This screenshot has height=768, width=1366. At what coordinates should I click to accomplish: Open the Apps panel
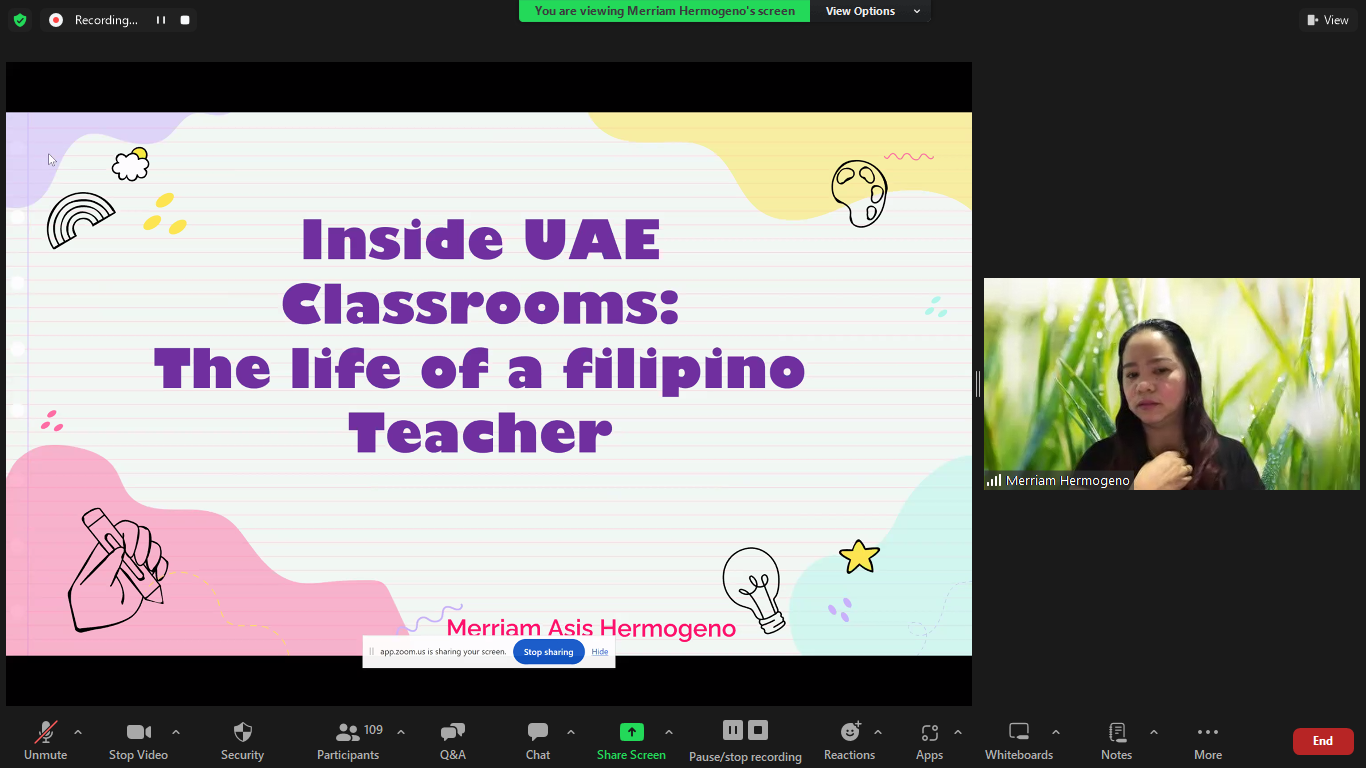point(929,740)
